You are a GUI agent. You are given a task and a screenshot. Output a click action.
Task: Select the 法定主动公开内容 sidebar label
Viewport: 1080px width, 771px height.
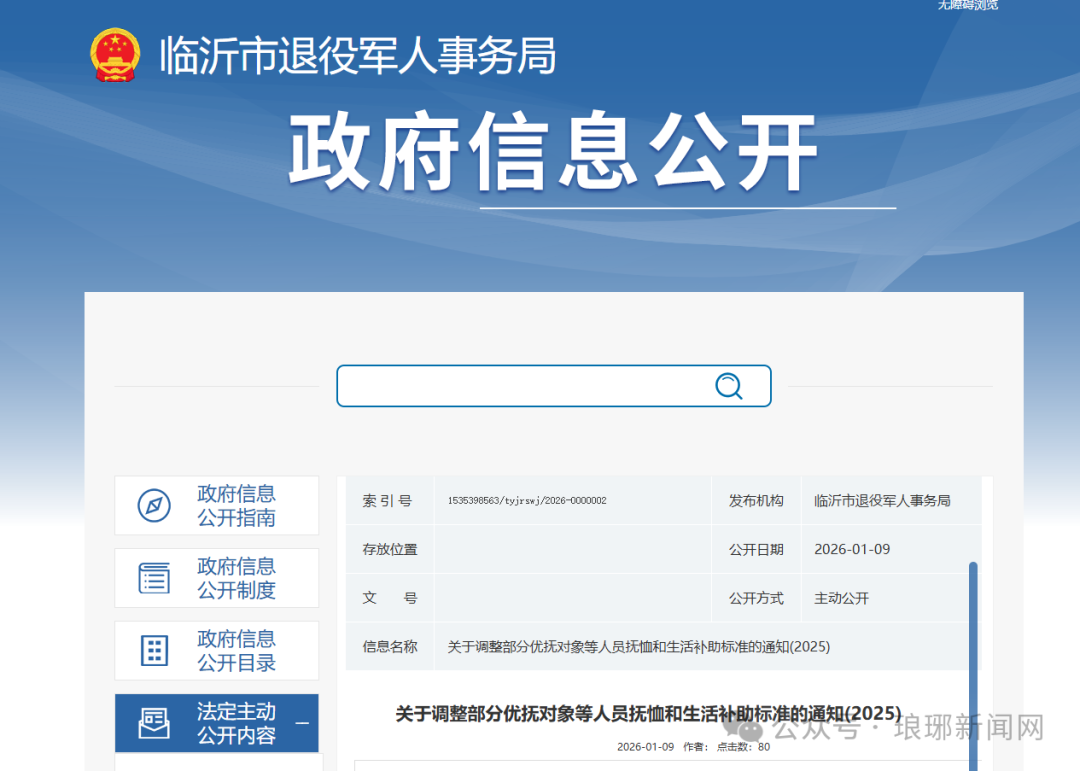point(236,723)
